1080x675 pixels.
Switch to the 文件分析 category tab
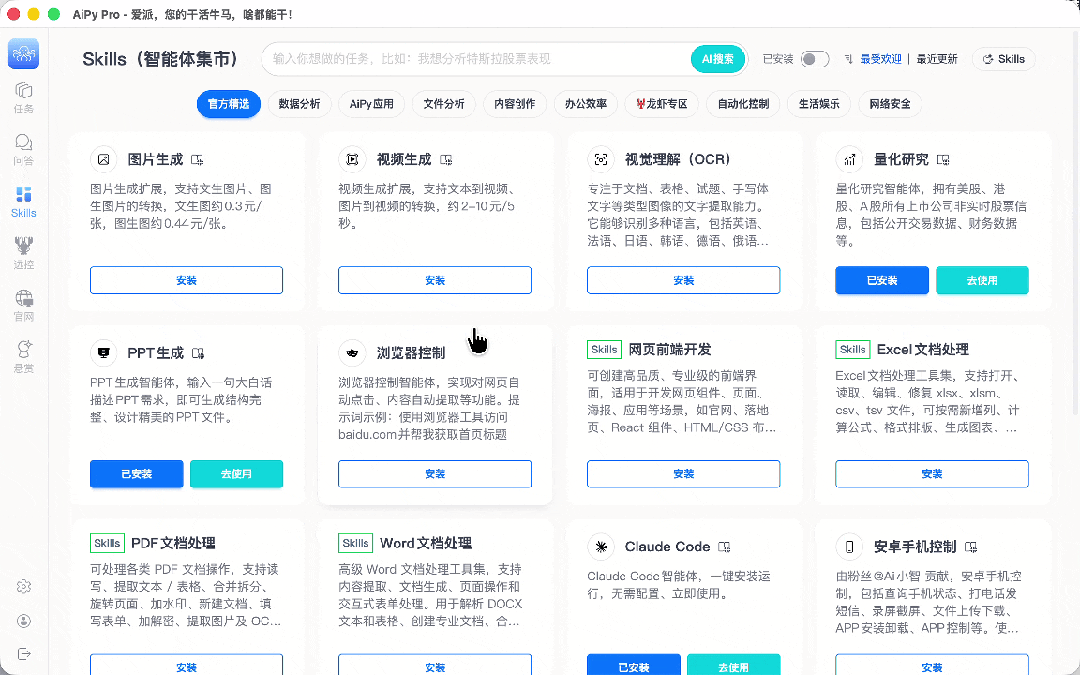(444, 104)
